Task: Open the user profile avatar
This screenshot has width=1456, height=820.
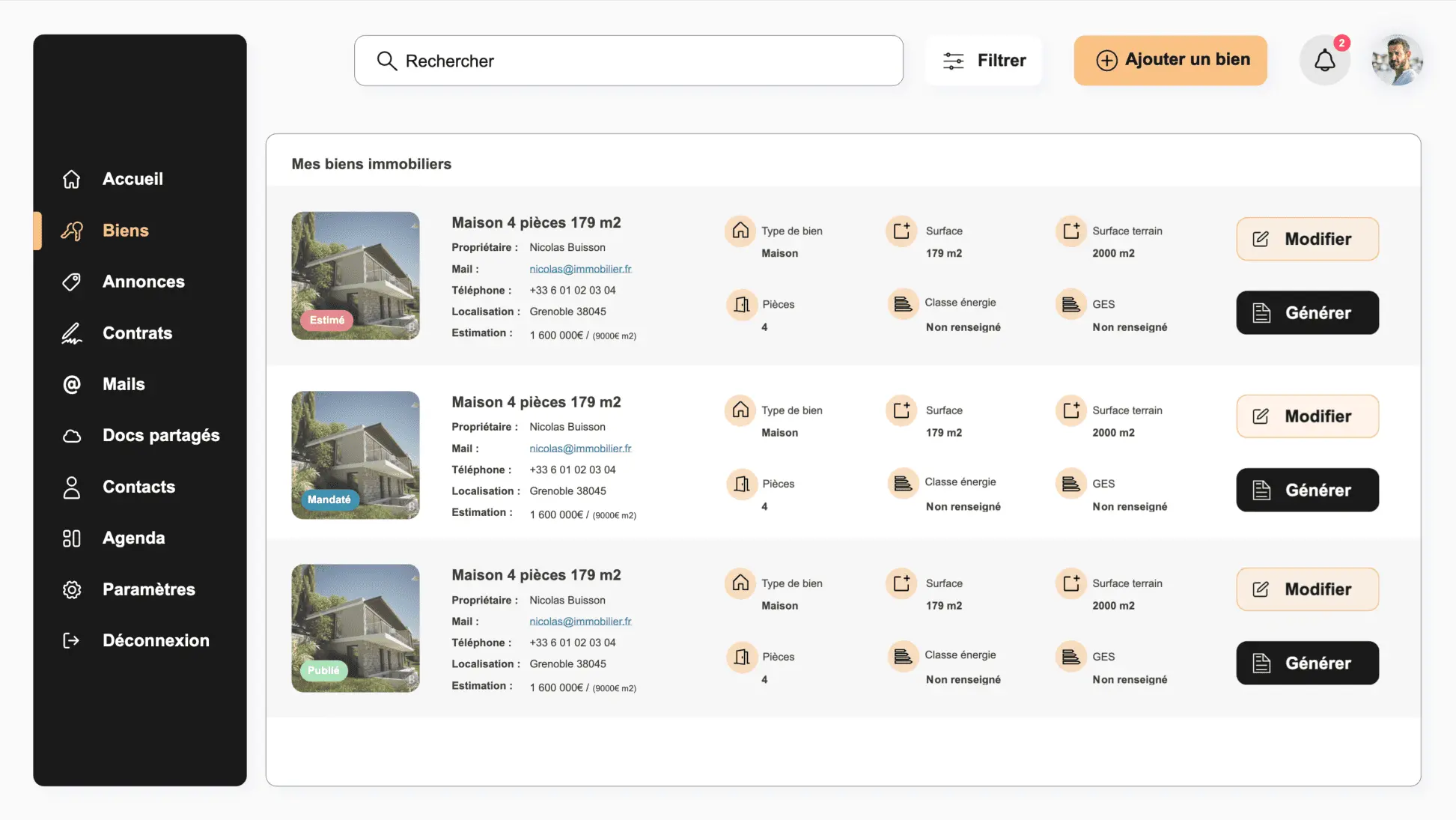Action: pyautogui.click(x=1396, y=60)
